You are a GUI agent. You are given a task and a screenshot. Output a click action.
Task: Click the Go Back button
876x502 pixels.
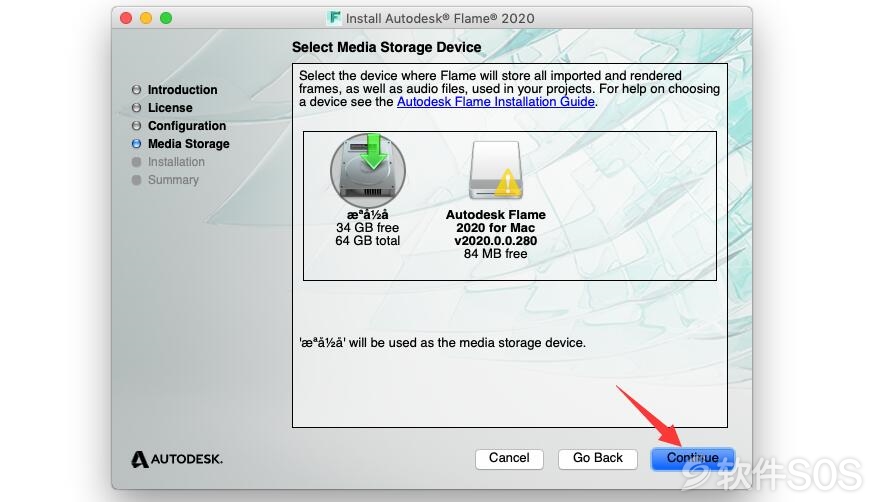click(x=598, y=458)
